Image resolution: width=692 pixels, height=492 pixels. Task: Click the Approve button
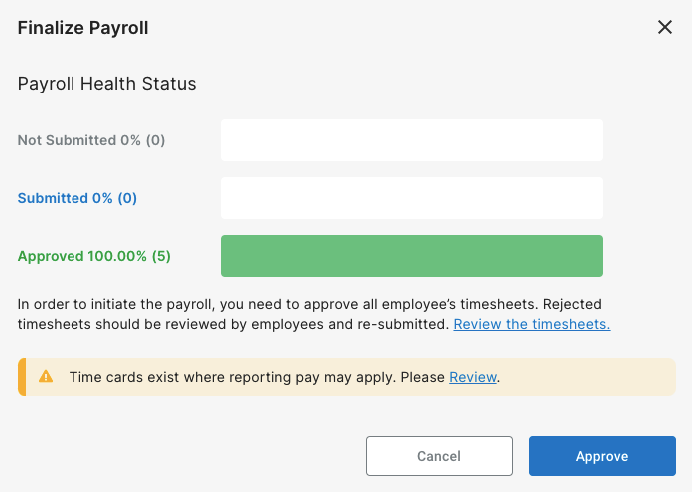(602, 456)
